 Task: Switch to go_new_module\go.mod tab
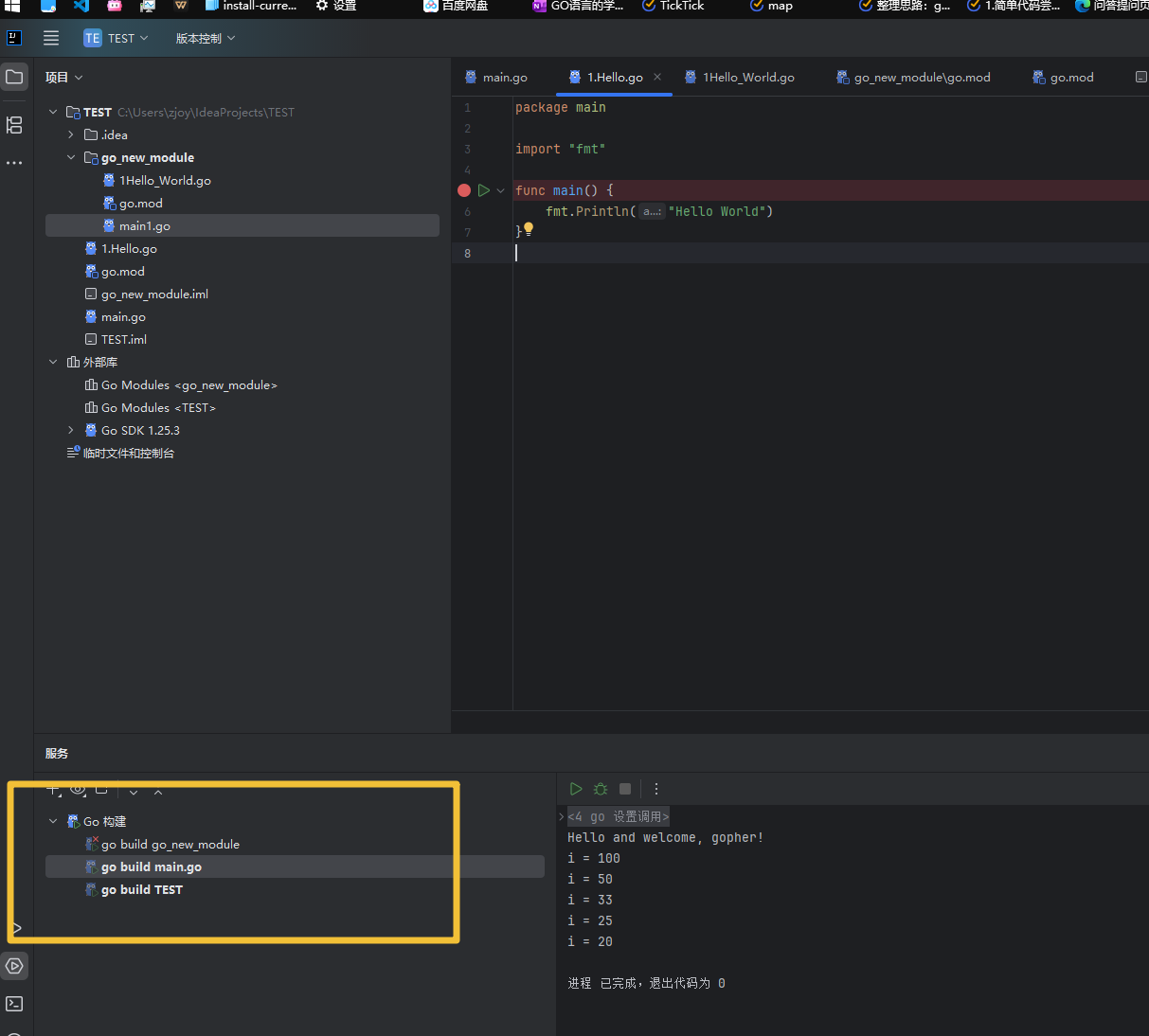(x=913, y=77)
